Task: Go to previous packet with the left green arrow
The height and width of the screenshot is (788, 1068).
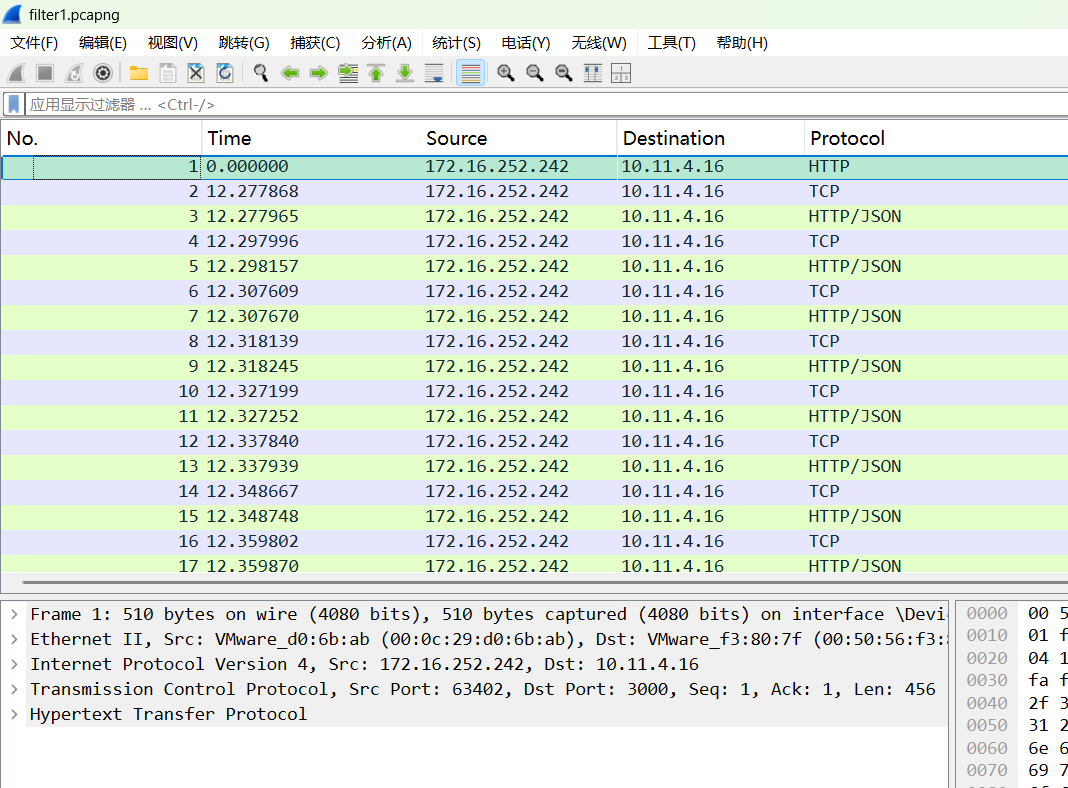Action: pyautogui.click(x=290, y=73)
